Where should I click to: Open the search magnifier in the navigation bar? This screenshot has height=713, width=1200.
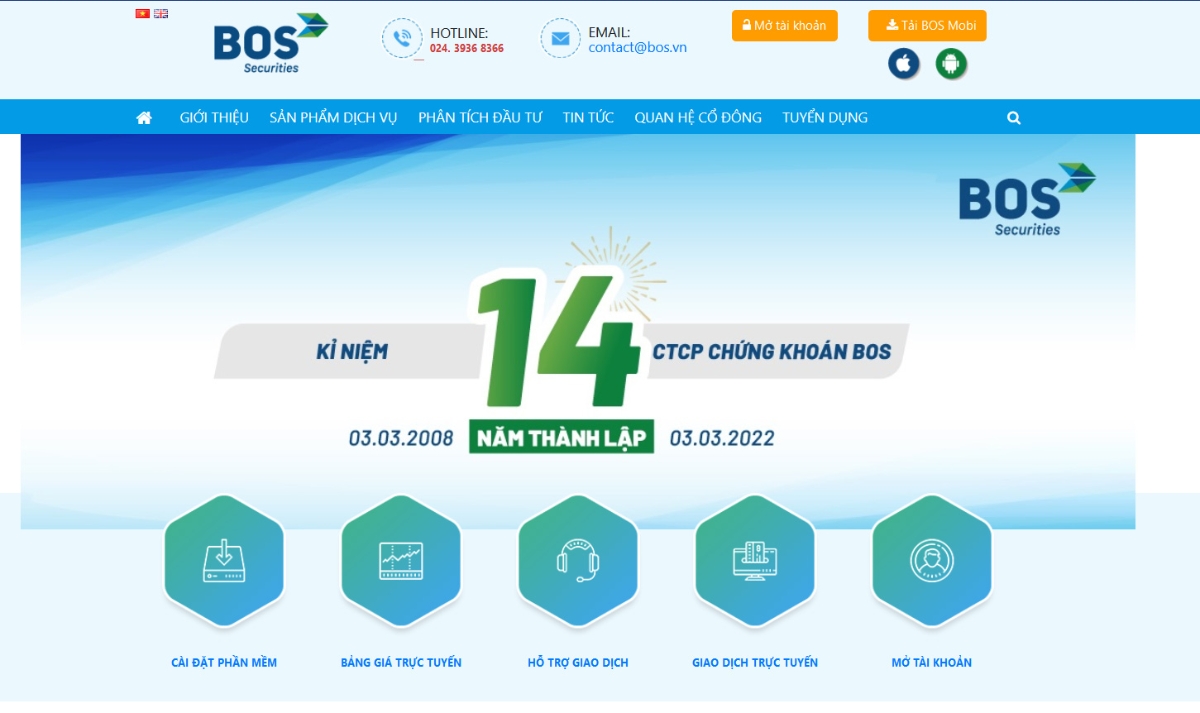(x=1014, y=117)
